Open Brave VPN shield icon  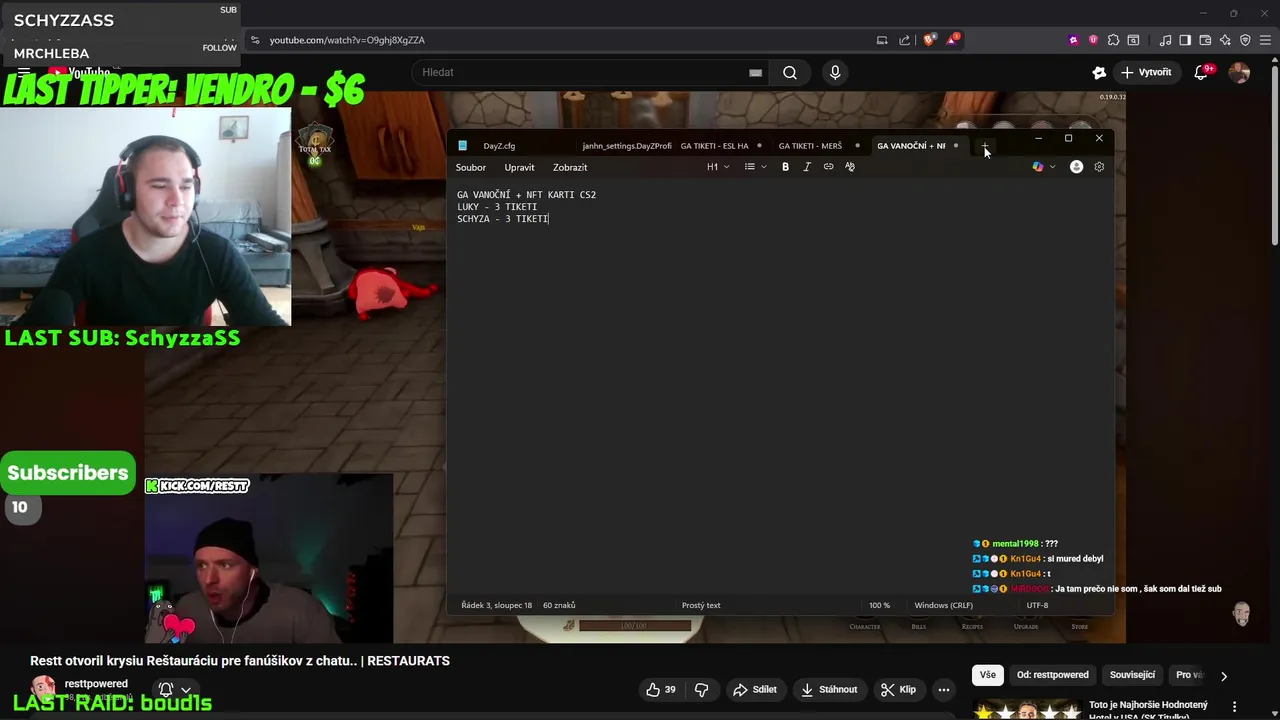pos(1245,40)
